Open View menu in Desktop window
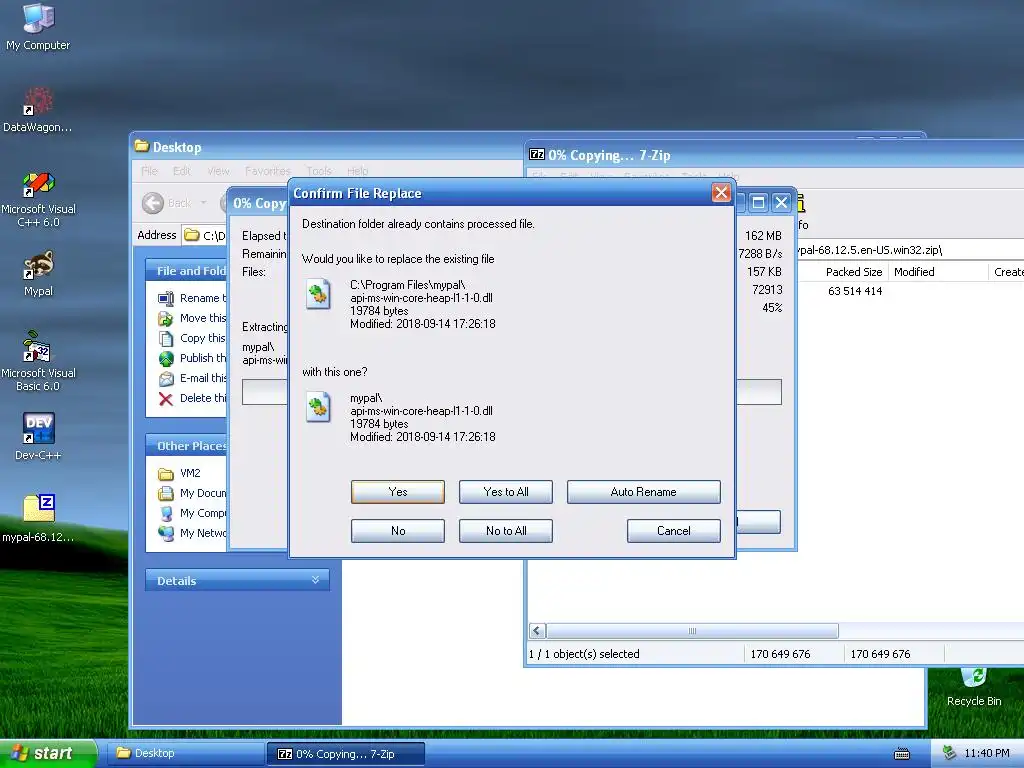1024x768 pixels. pyautogui.click(x=218, y=171)
